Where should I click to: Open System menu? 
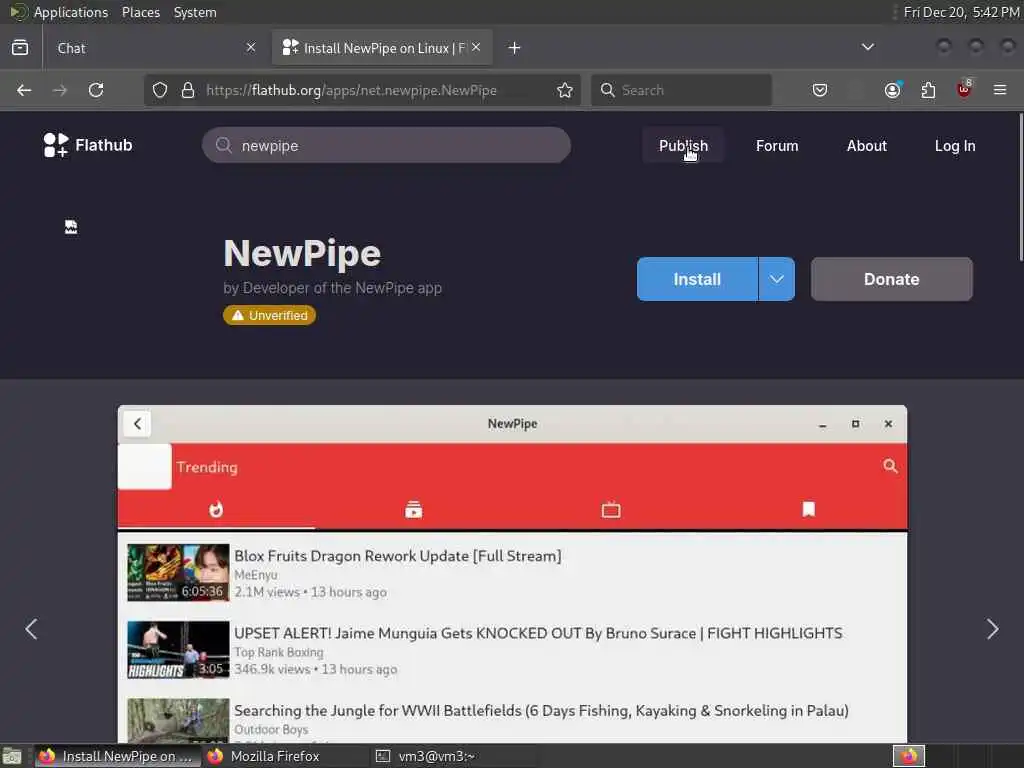(195, 12)
